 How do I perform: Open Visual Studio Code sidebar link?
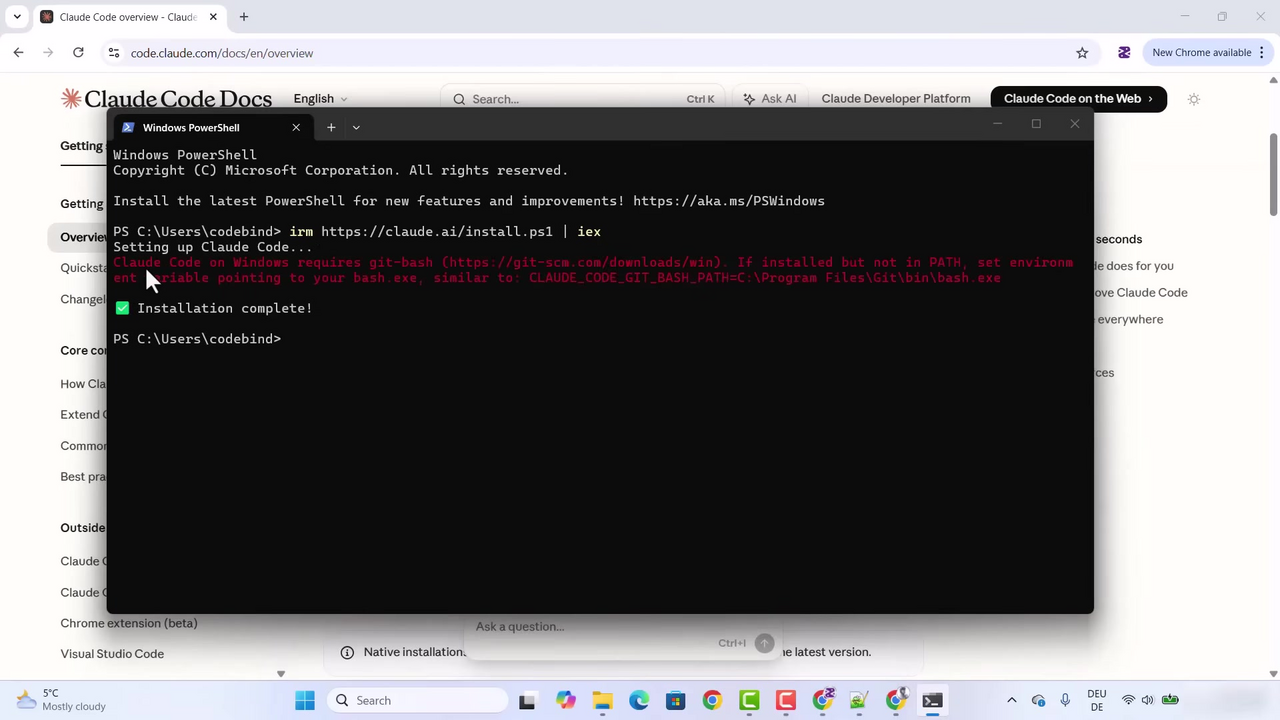tap(112, 654)
